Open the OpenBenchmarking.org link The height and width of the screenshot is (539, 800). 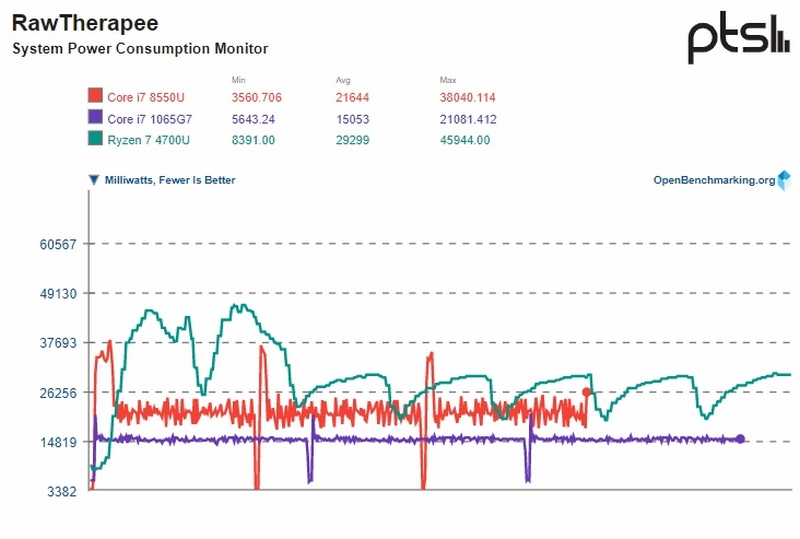tap(714, 180)
